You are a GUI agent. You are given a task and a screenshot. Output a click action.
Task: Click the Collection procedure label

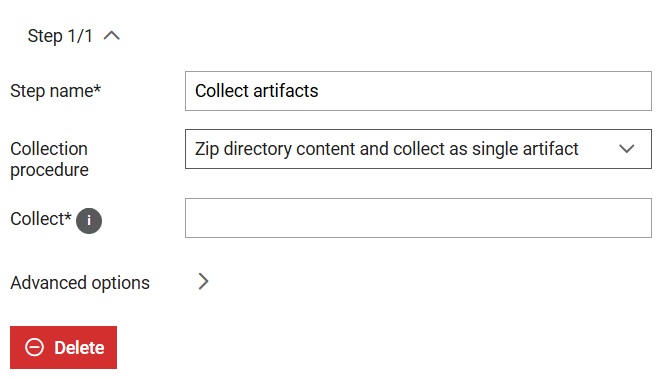coord(49,159)
